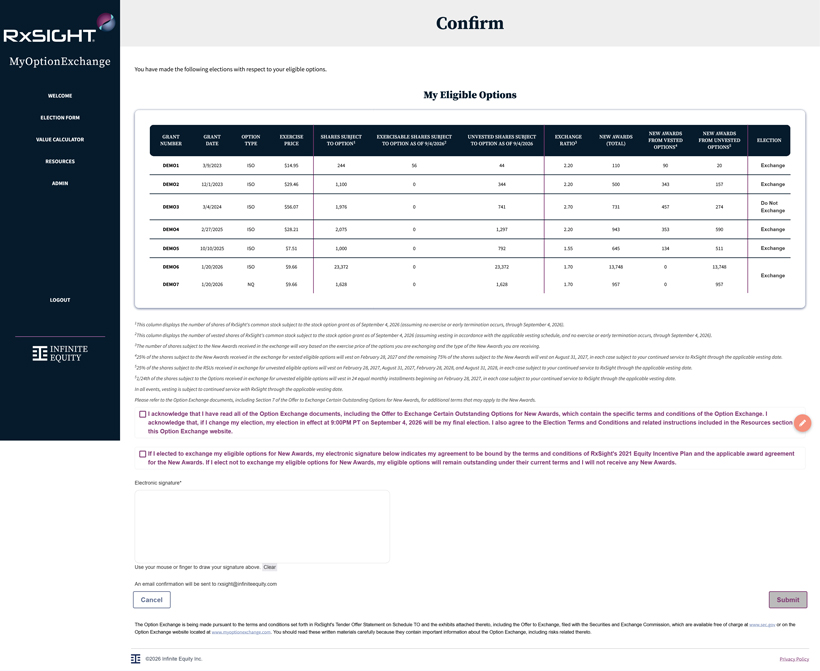Click the Shares Subject to Option header

pos(341,140)
